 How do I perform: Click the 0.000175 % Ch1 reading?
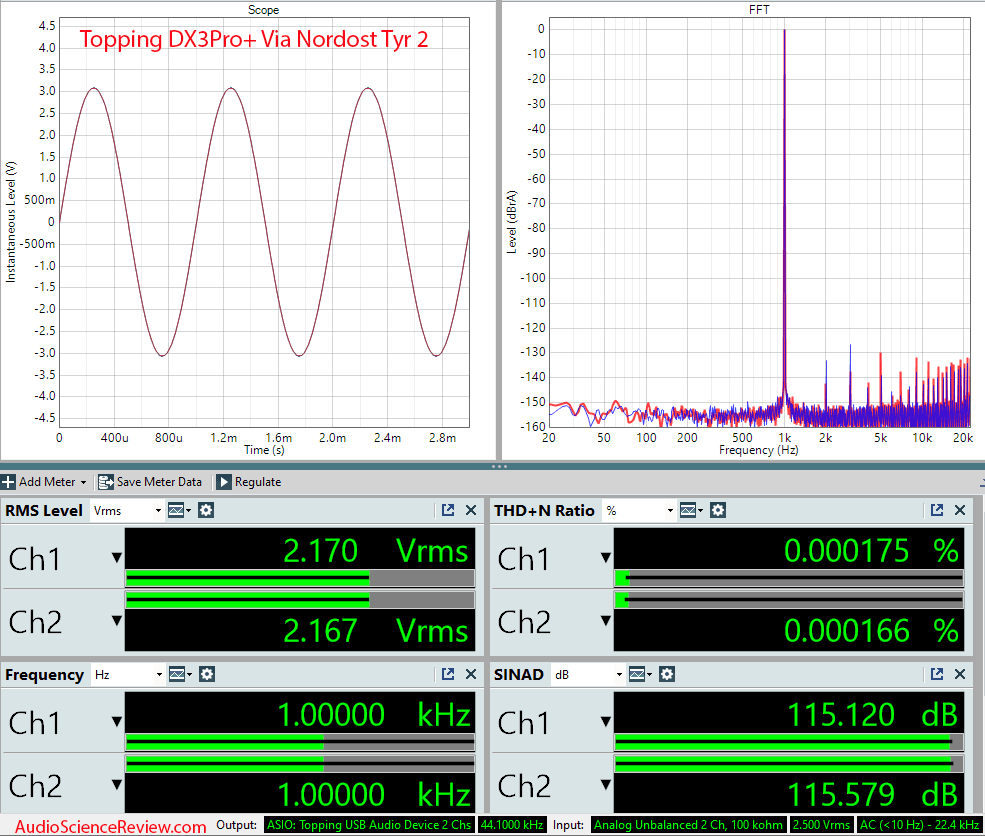coord(871,551)
